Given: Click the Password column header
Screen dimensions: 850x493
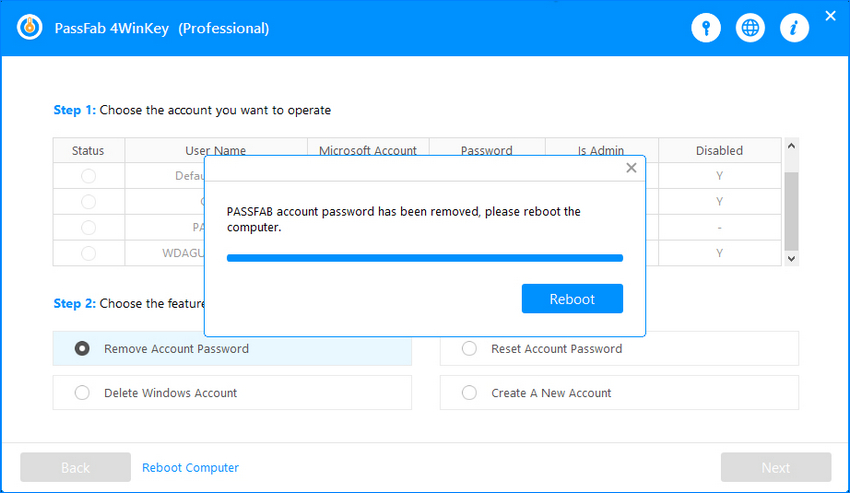Looking at the screenshot, I should (x=486, y=150).
